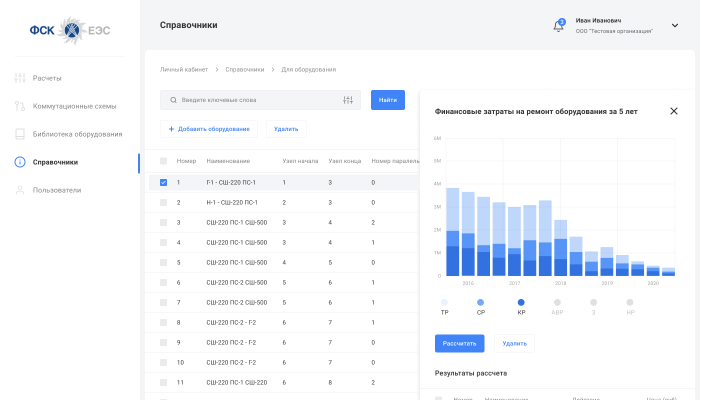Expand the Иван Иванович user menu
Image resolution: width=701 pixels, height=401 pixels.
point(675,25)
